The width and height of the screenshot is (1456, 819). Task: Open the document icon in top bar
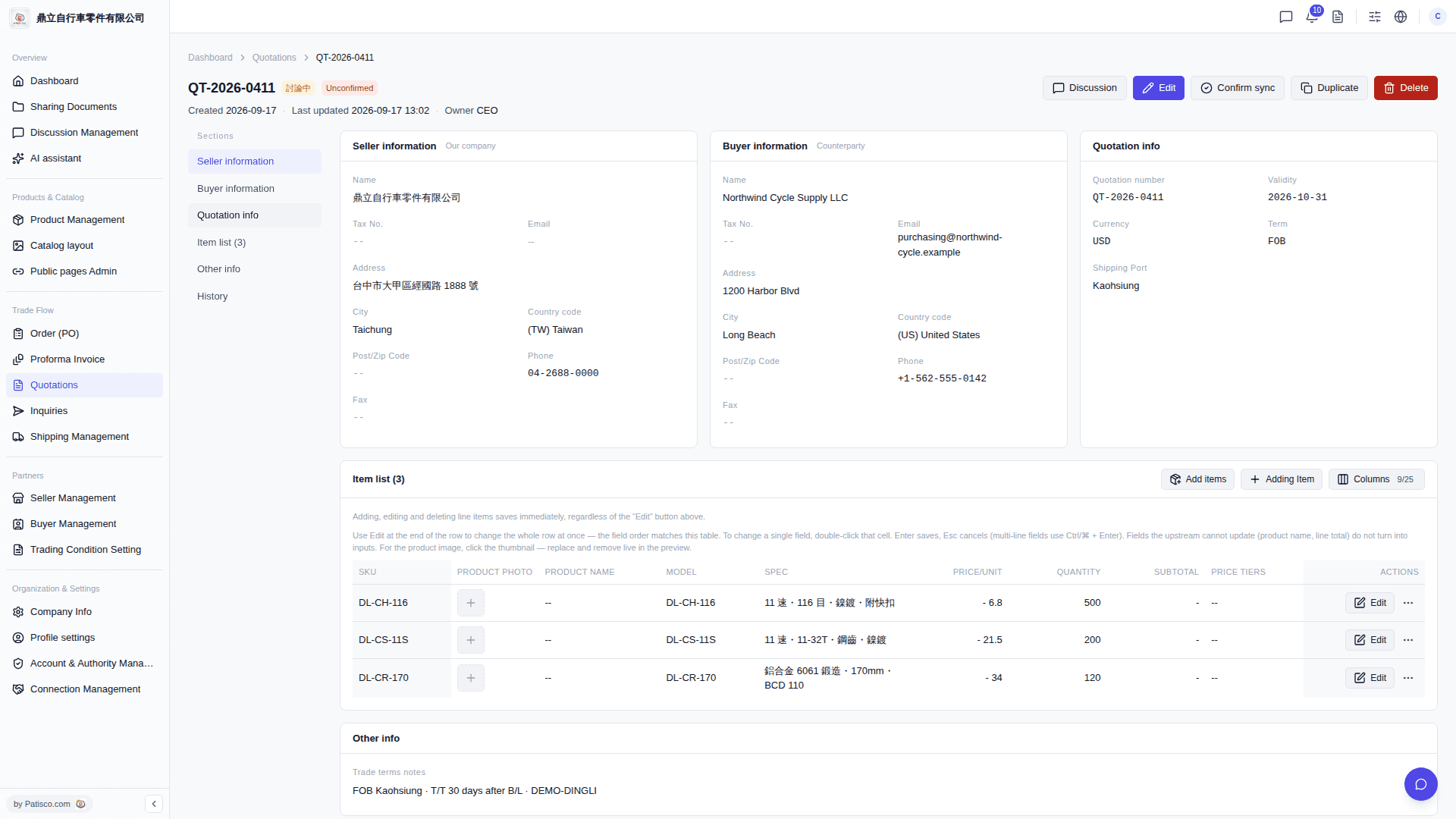(1338, 17)
